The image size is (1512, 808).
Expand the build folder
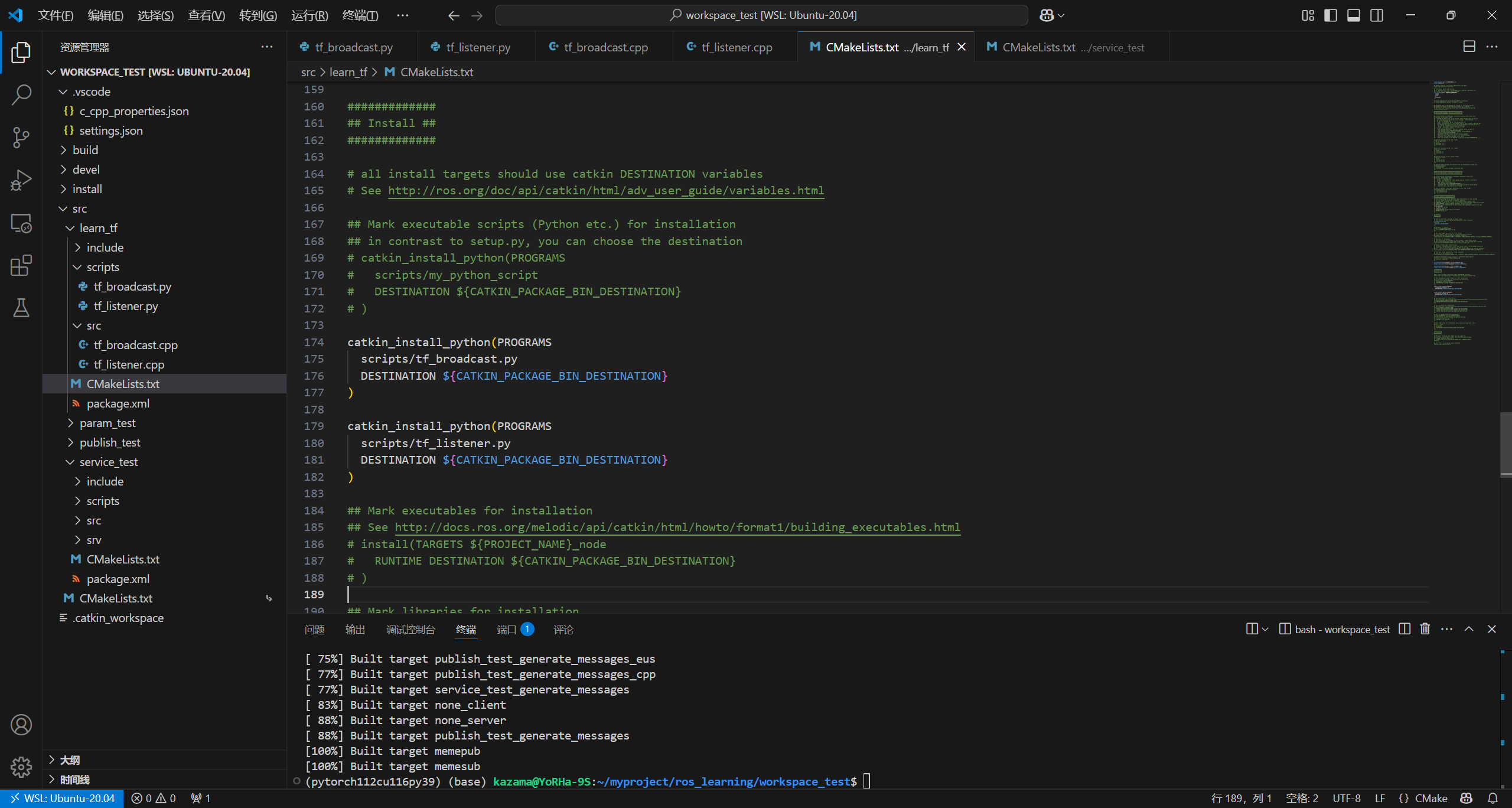85,150
